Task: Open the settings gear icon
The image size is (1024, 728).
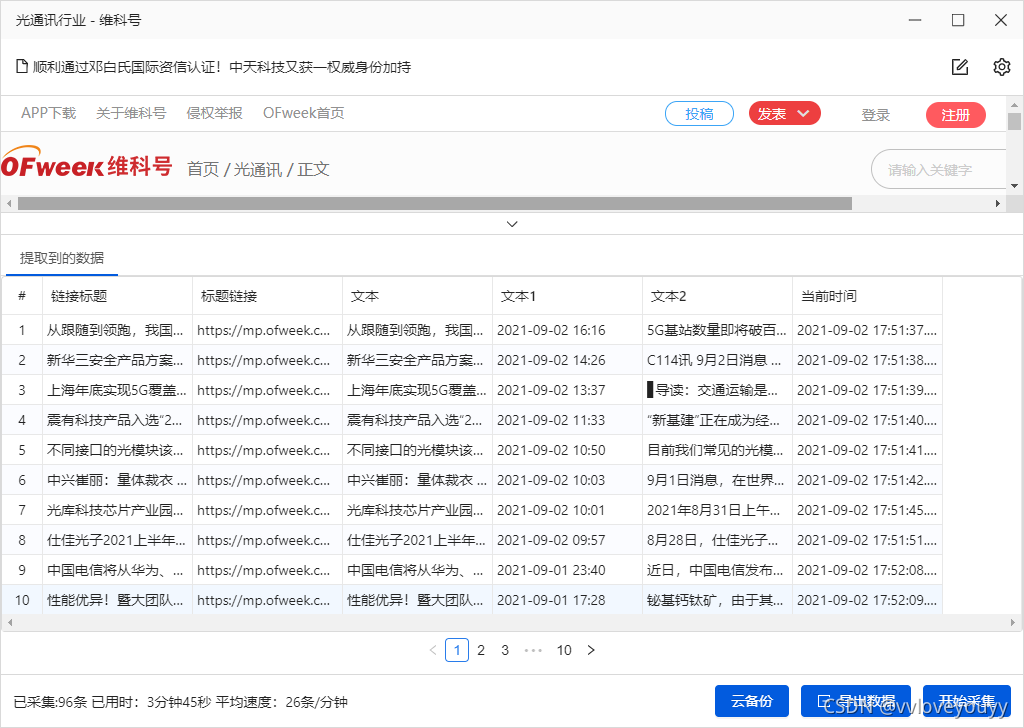Action: tap(1001, 67)
